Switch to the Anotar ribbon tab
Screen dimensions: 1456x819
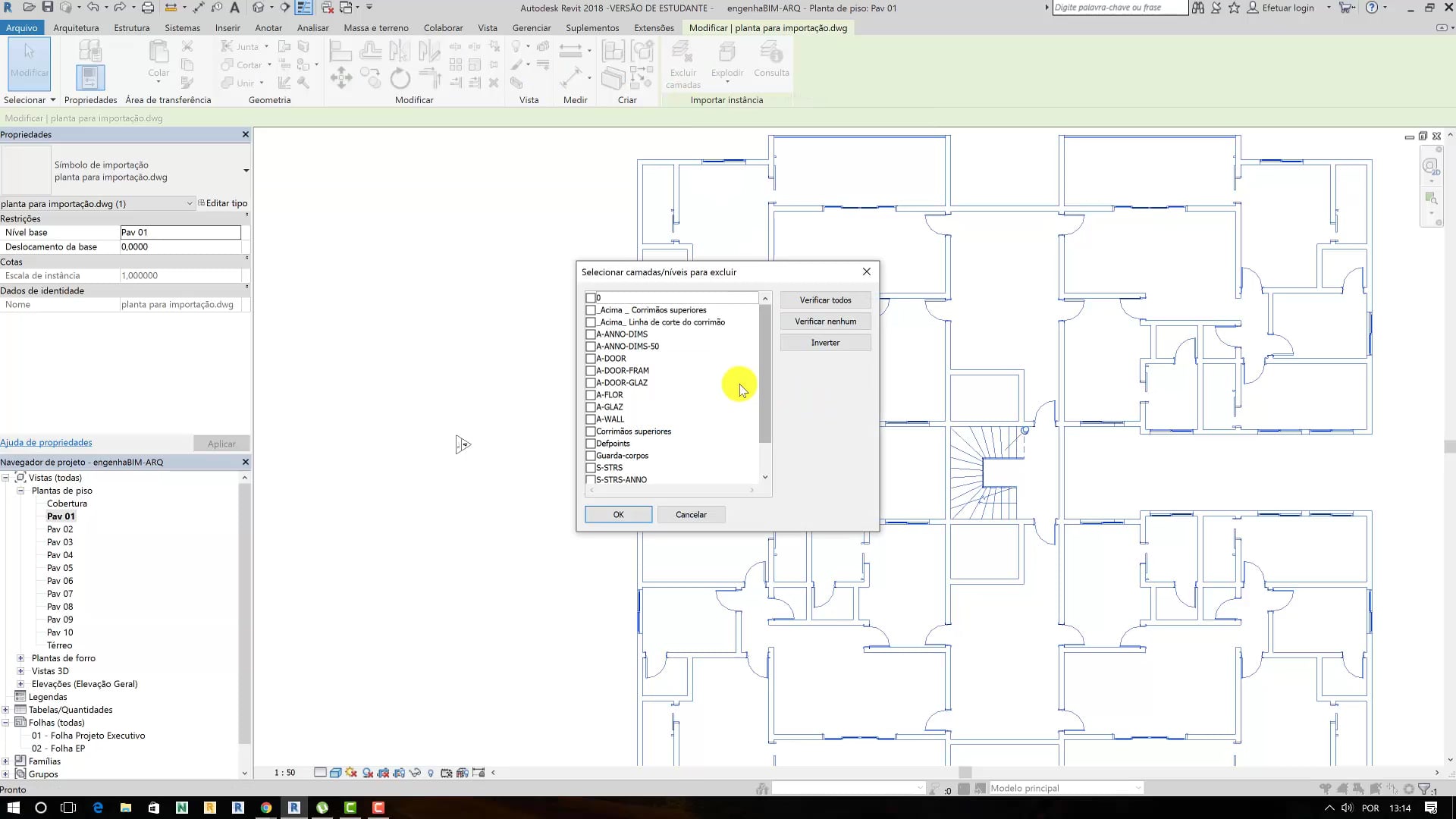click(x=268, y=28)
